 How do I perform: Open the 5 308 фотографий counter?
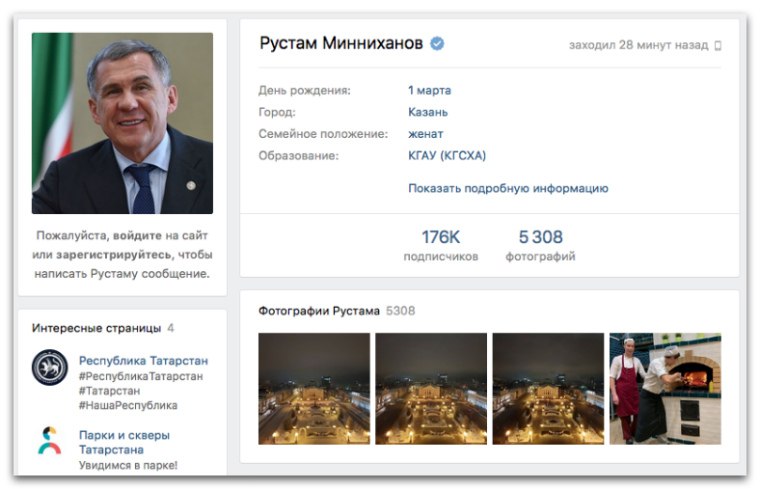(540, 245)
